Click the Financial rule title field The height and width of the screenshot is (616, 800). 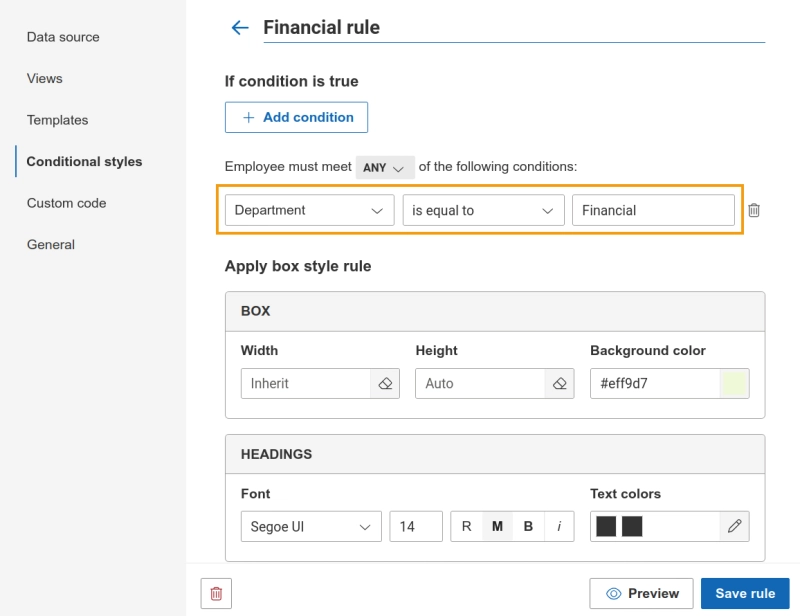(514, 28)
